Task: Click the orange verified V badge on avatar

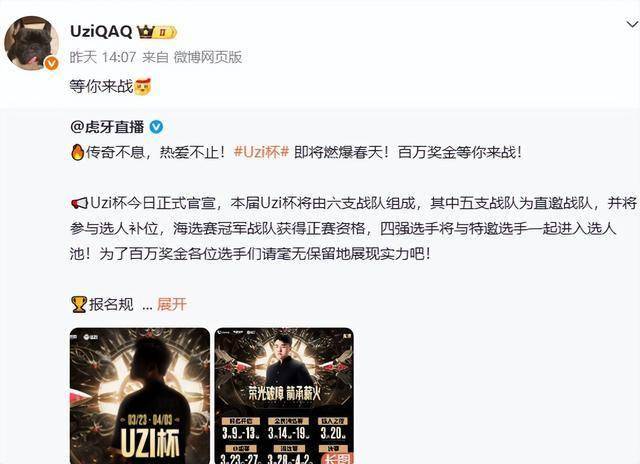Action: pos(51,63)
